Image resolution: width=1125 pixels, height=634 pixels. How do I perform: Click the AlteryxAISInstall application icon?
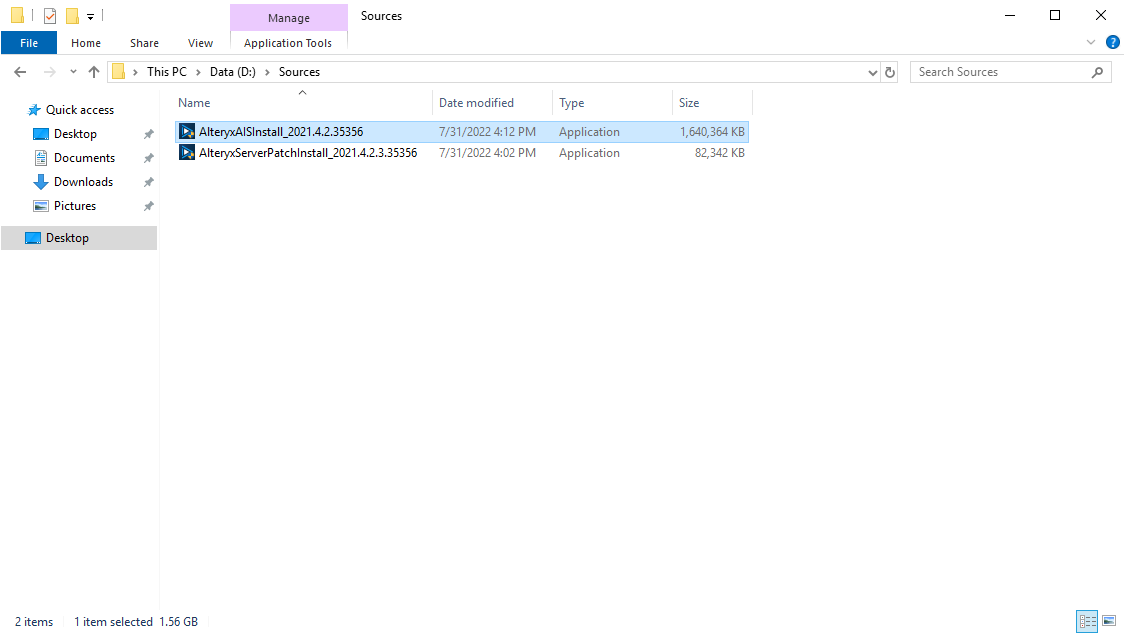(187, 131)
